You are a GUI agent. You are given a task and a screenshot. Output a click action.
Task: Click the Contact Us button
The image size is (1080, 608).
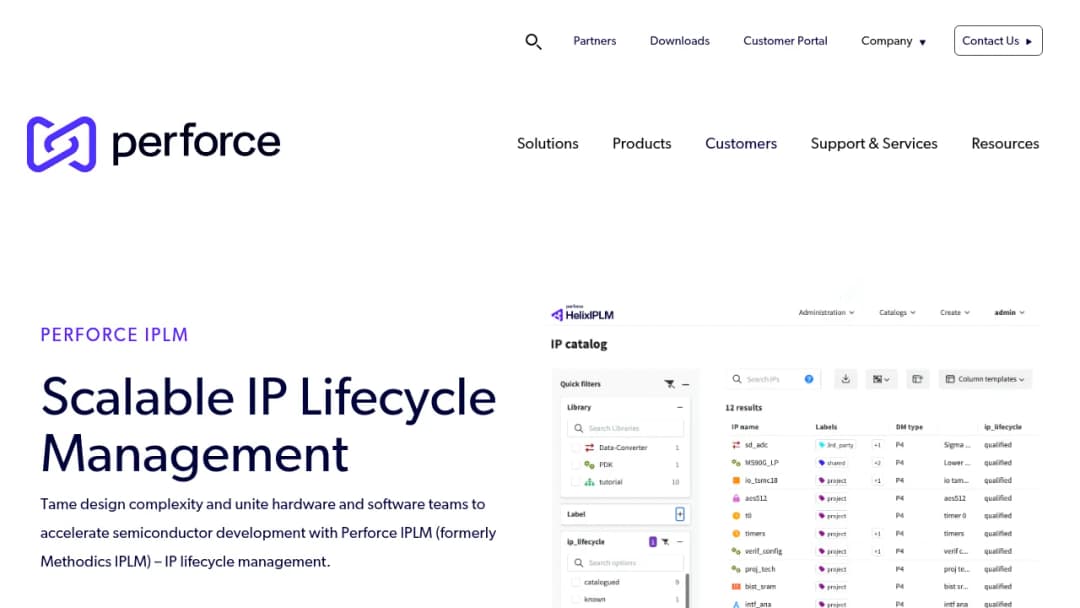point(998,41)
